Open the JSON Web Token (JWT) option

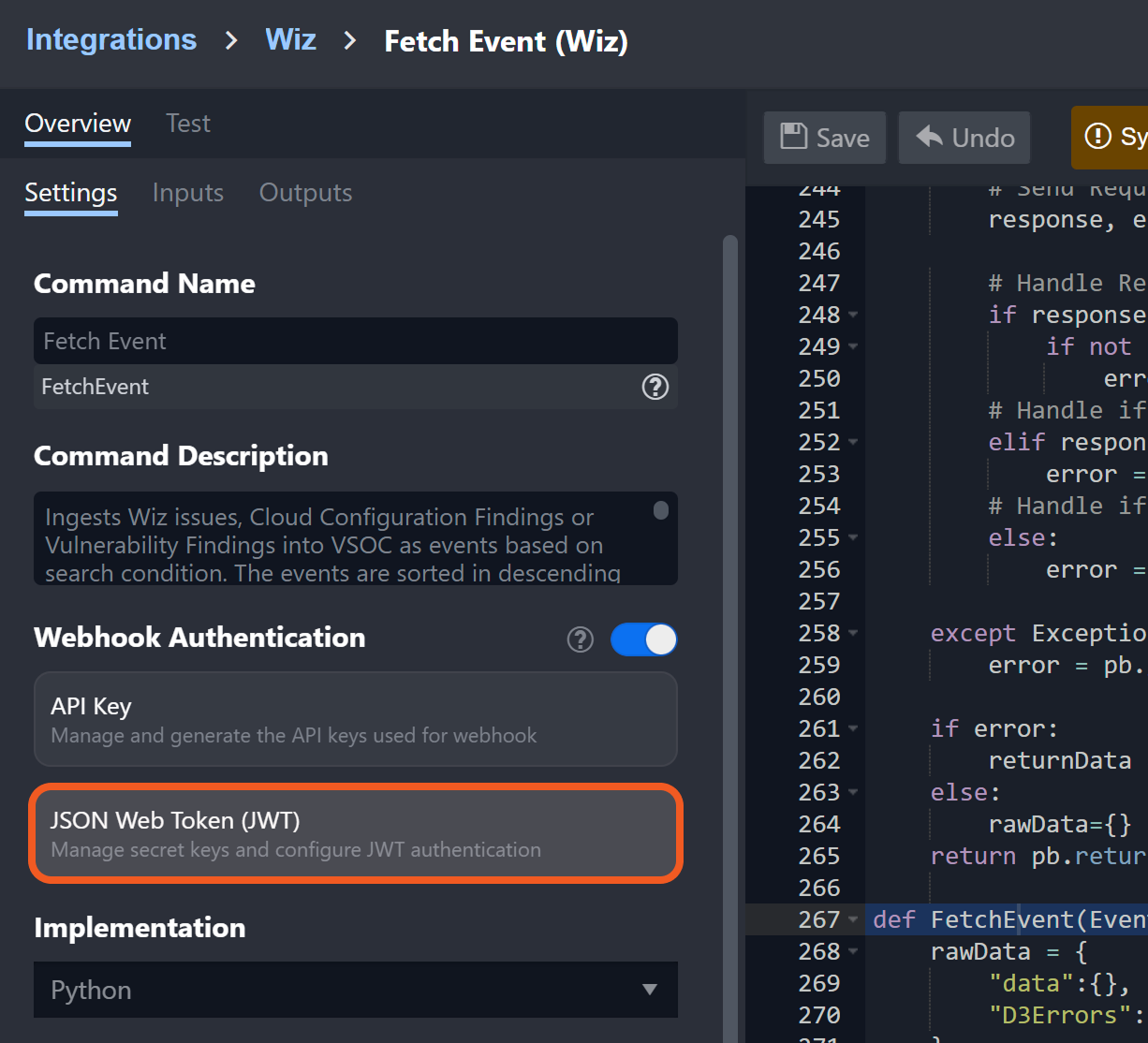(355, 833)
